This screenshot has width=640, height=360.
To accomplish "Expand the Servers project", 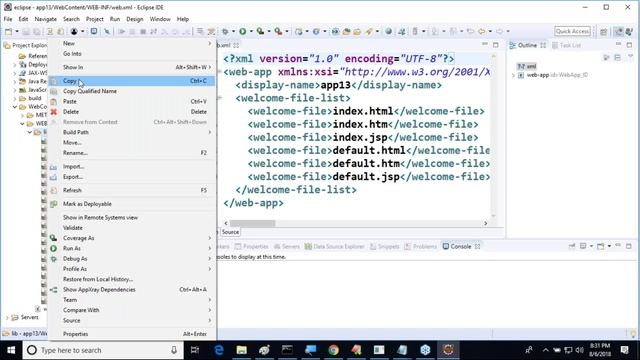I will tap(7, 317).
